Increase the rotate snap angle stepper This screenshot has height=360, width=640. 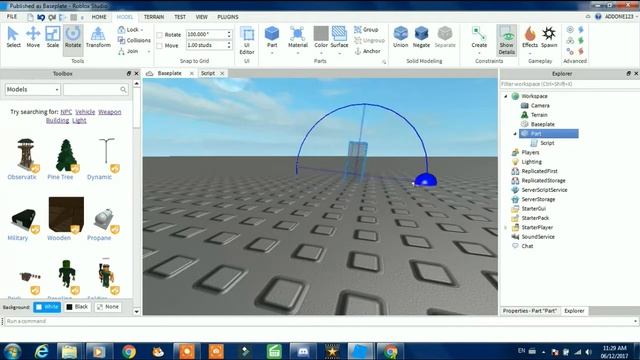coord(229,33)
